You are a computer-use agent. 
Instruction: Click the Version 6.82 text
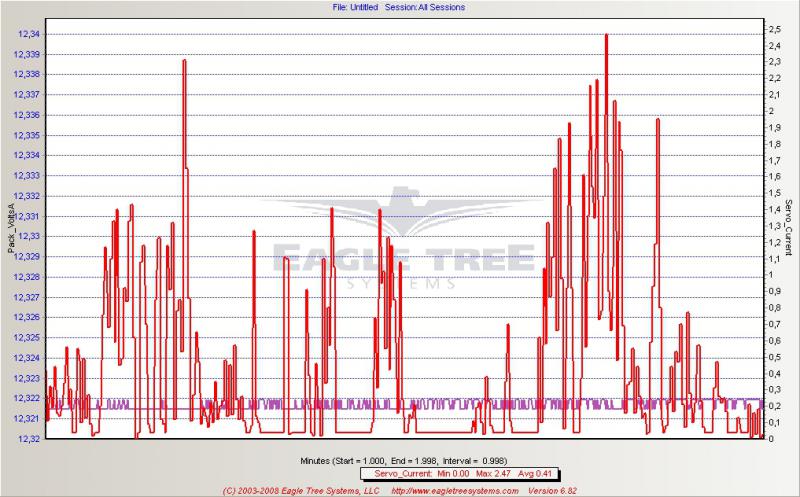coord(555,491)
